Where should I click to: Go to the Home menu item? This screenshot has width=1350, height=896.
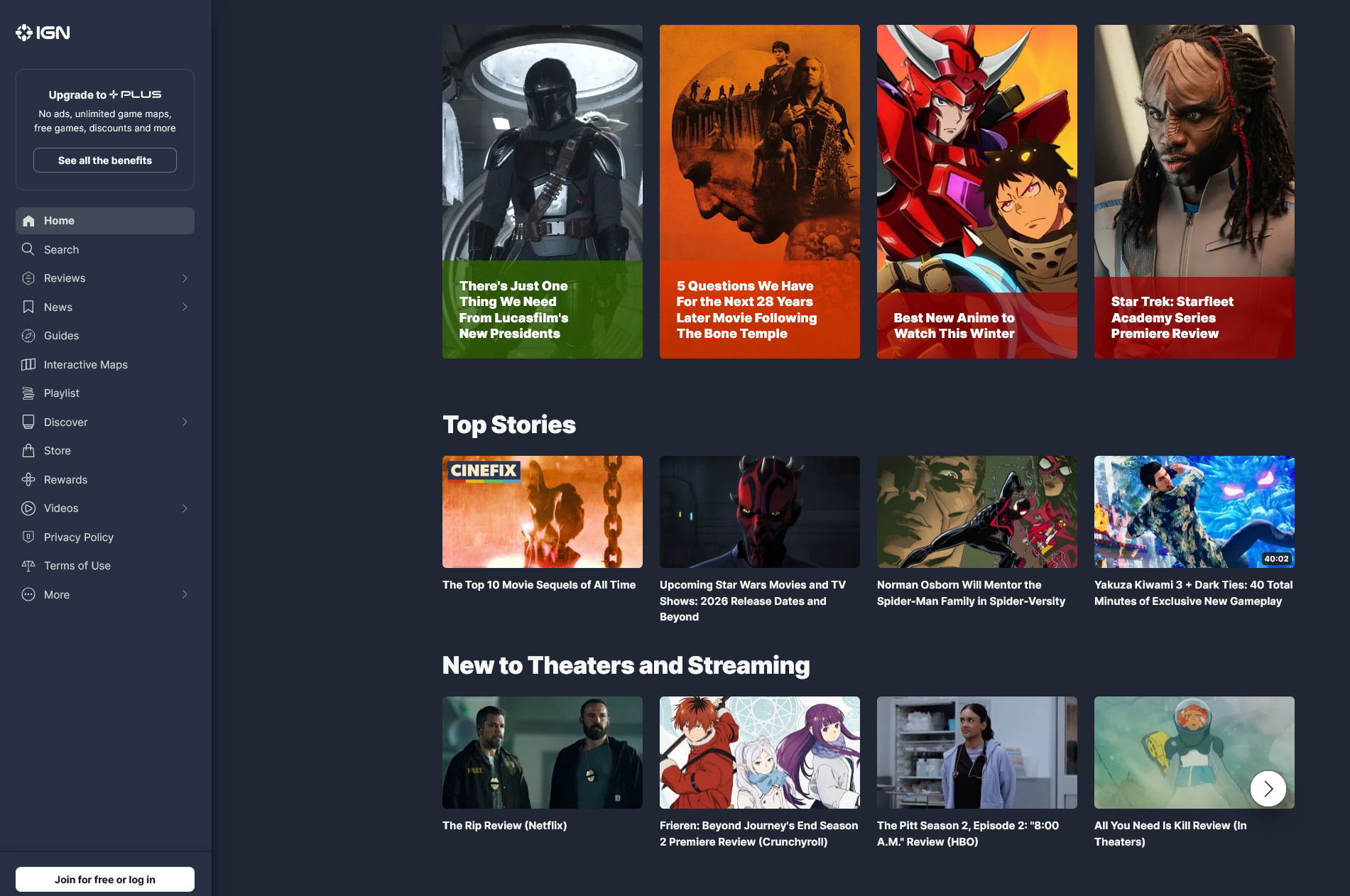coord(105,221)
